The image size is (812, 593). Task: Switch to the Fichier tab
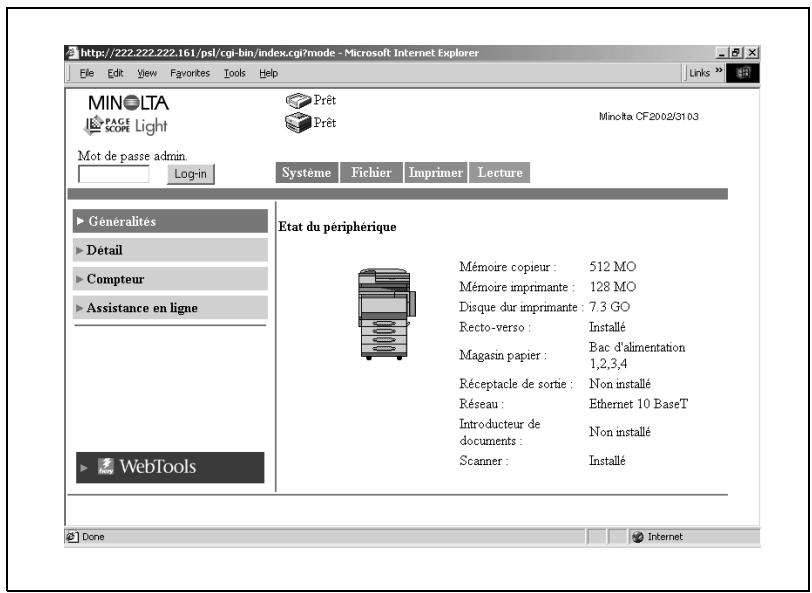tap(371, 172)
